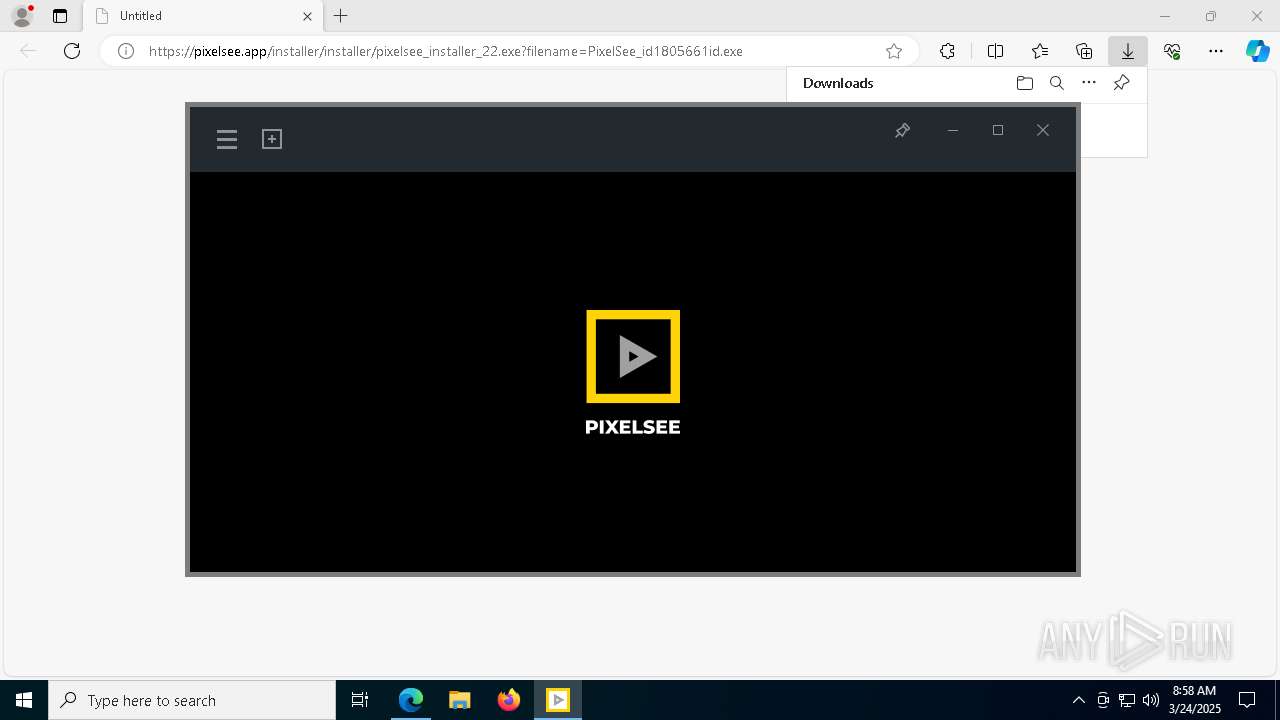
Task: Open Browser essentials heart icon
Action: point(1172,51)
